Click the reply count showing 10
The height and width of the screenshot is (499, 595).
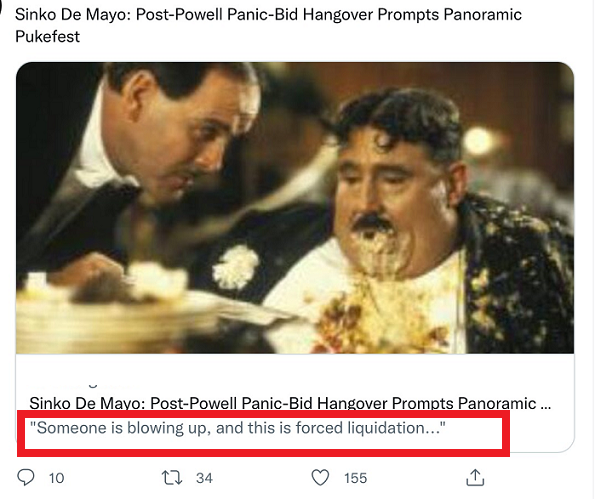coord(57,478)
